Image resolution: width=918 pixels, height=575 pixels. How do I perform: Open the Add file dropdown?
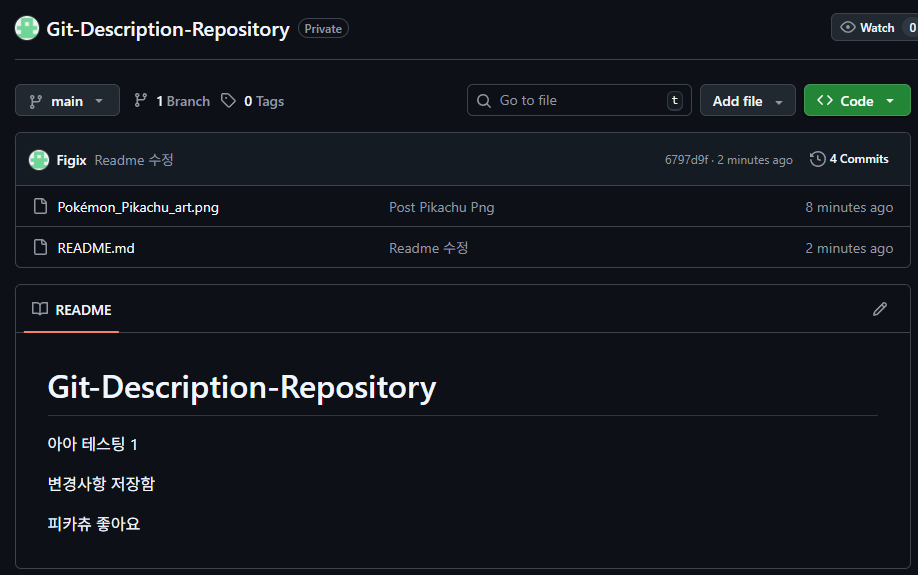tap(747, 100)
